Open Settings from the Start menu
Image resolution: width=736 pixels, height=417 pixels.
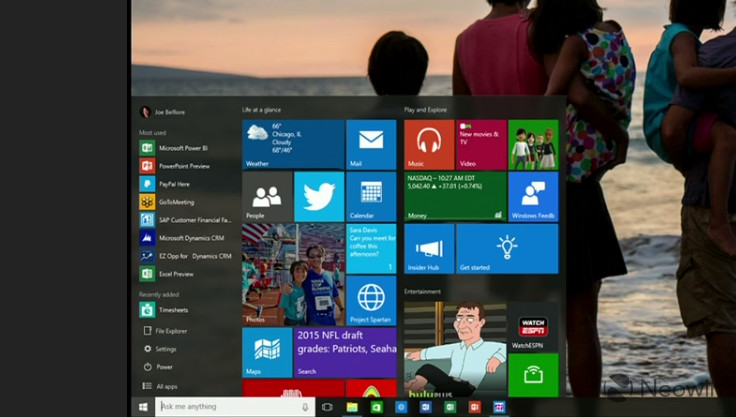(161, 349)
